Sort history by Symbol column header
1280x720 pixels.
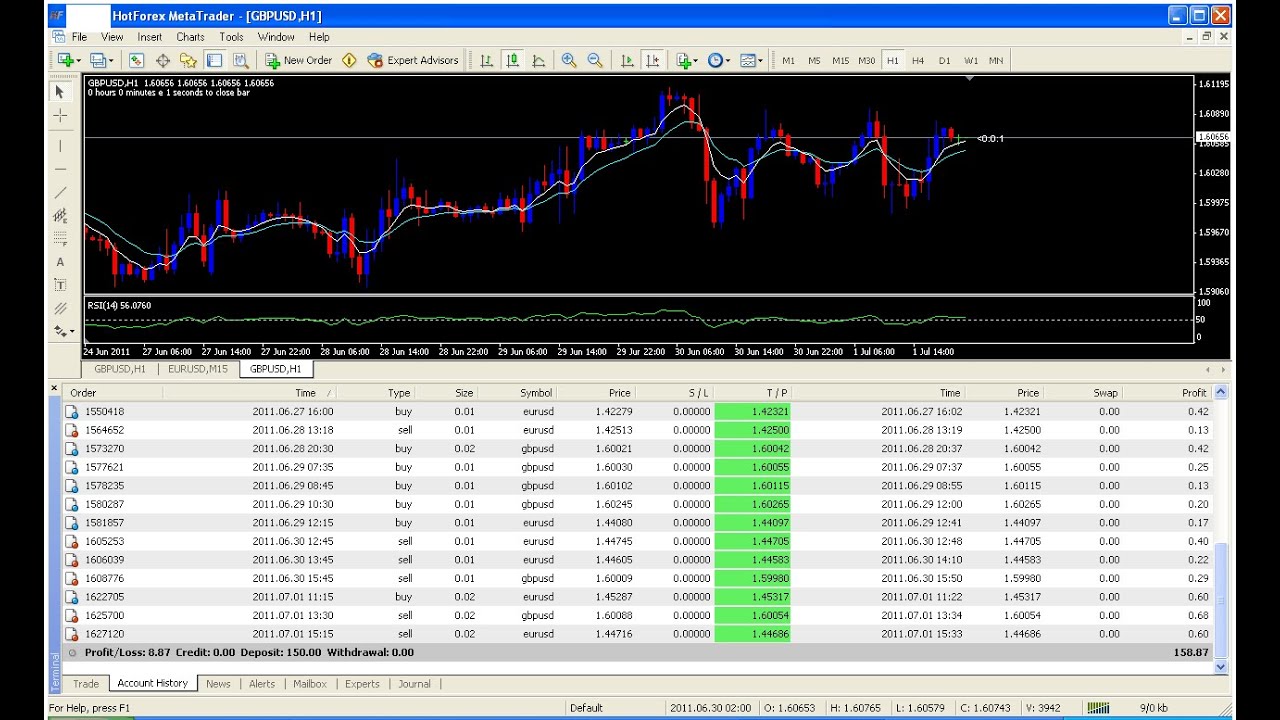(x=517, y=393)
